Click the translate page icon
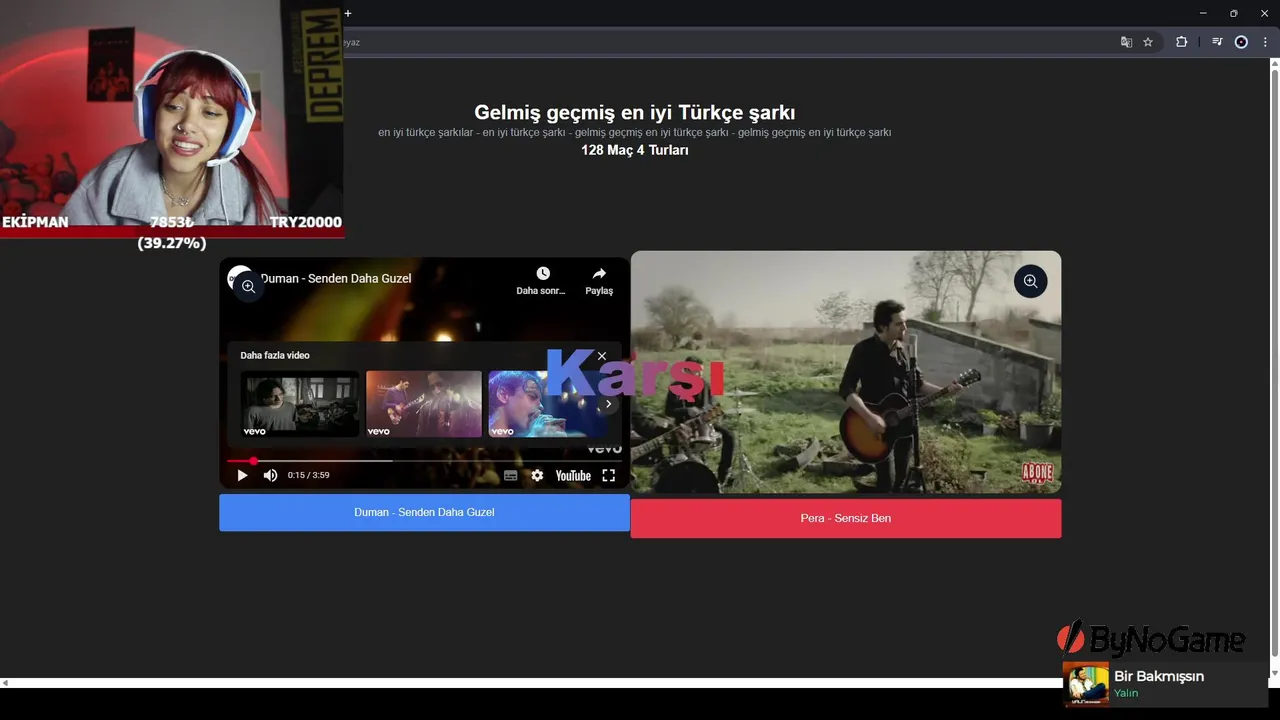1280x720 pixels. click(1126, 42)
